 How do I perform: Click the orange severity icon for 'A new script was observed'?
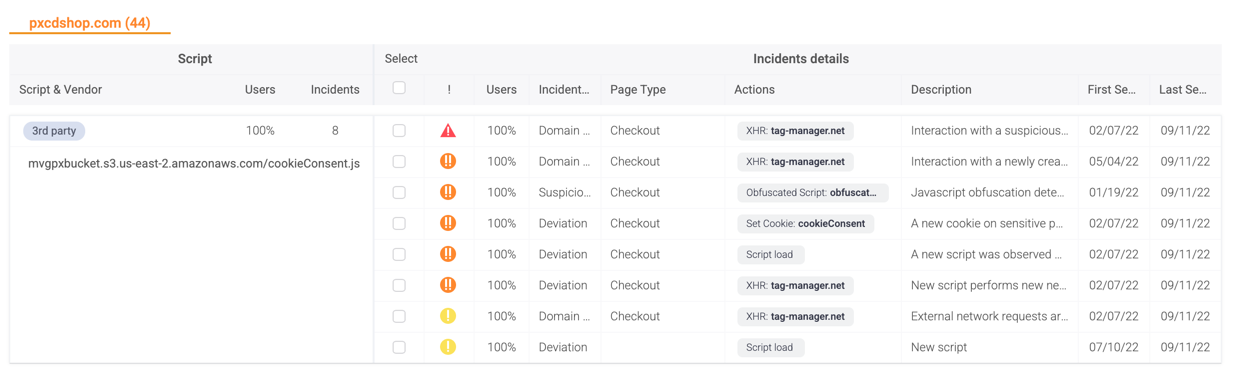coord(448,254)
